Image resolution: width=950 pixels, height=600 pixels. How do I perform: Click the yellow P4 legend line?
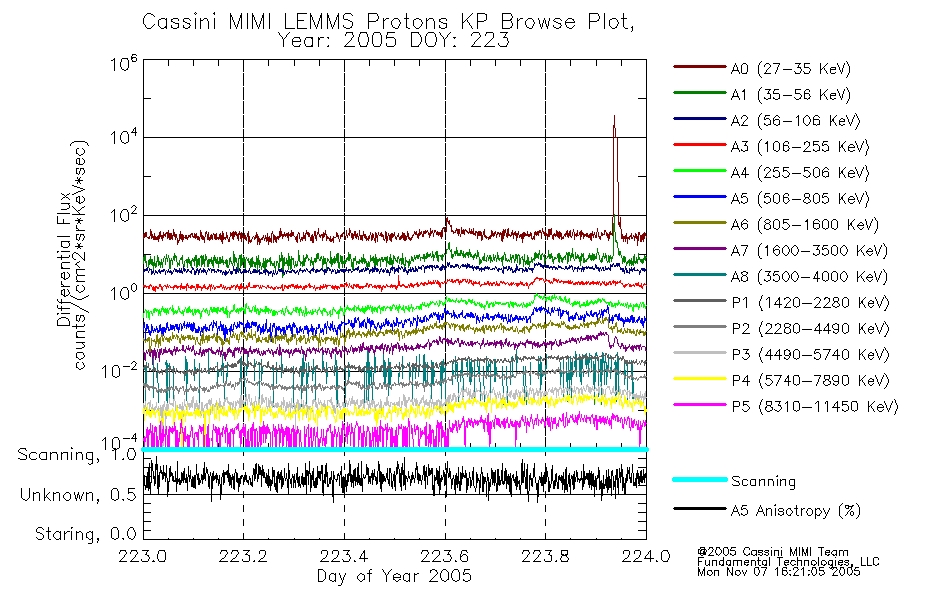click(x=700, y=379)
